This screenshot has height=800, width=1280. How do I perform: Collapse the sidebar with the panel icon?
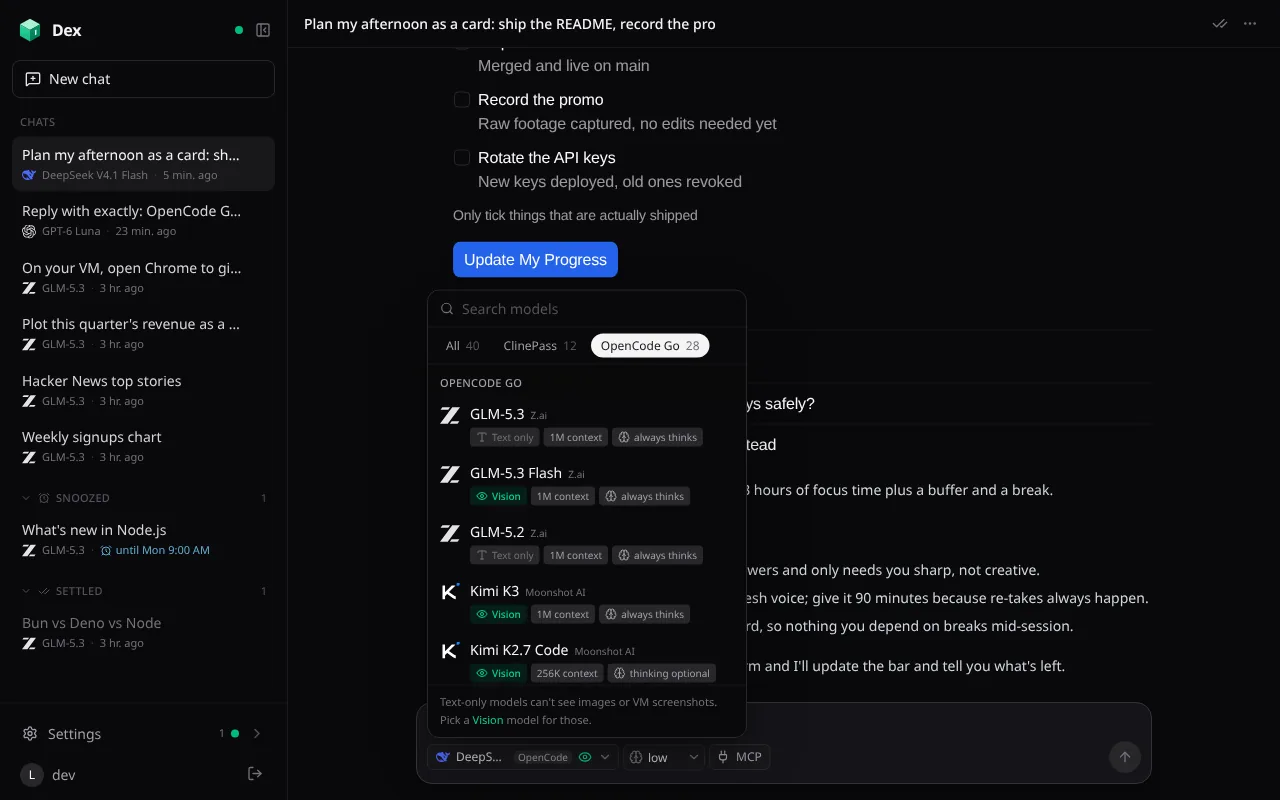263,30
